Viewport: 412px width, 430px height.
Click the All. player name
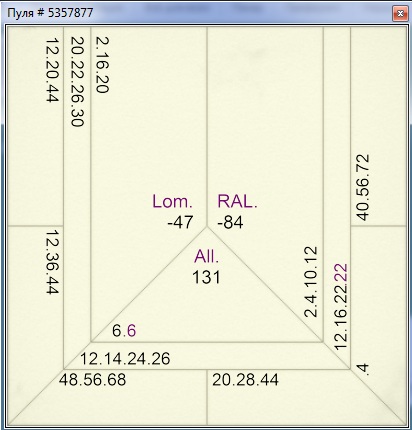[207, 256]
